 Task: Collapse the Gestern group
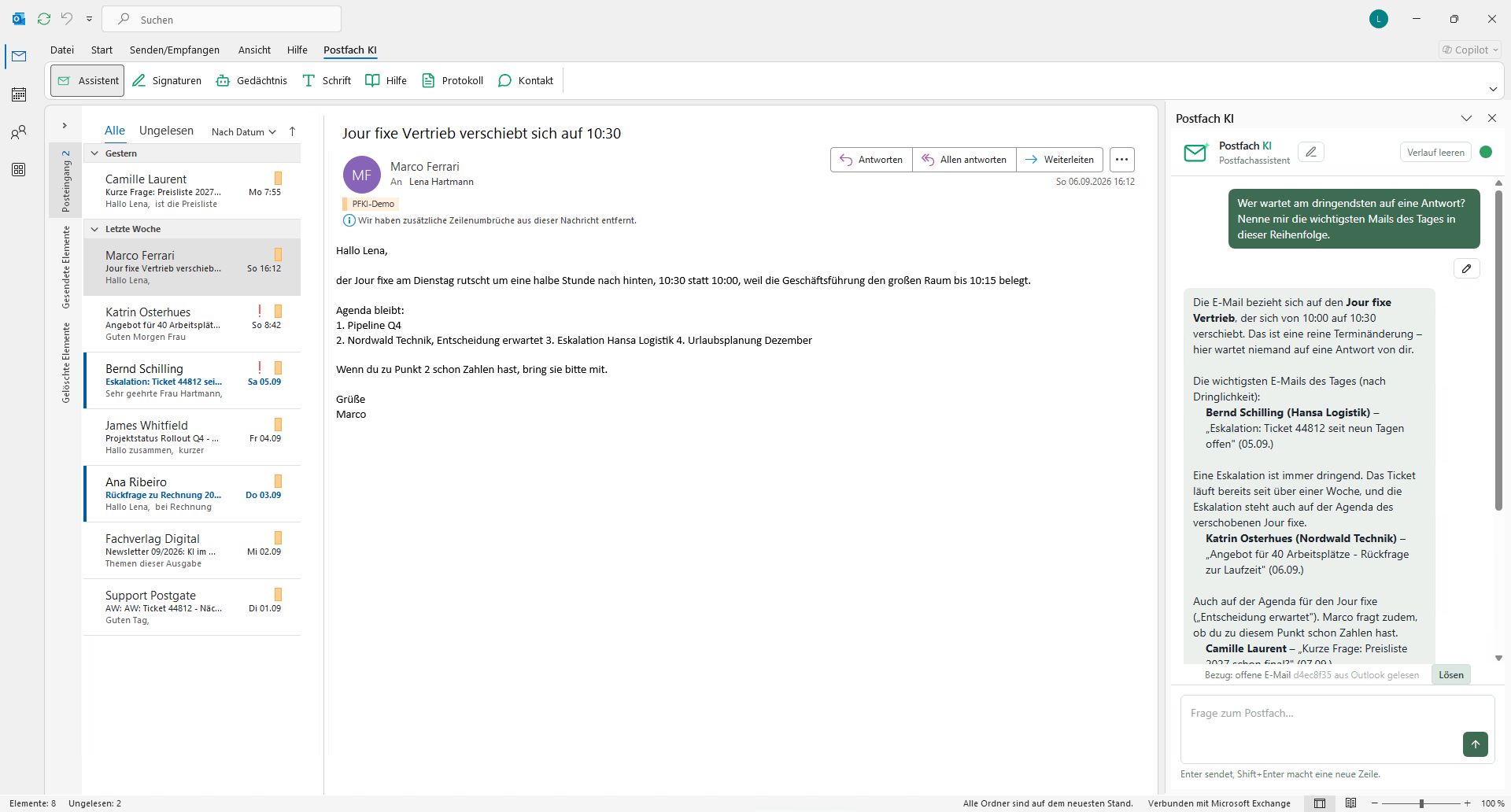tap(94, 153)
